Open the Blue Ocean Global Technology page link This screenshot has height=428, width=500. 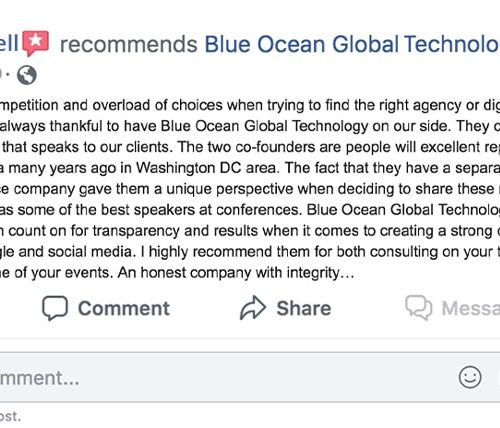tap(352, 44)
